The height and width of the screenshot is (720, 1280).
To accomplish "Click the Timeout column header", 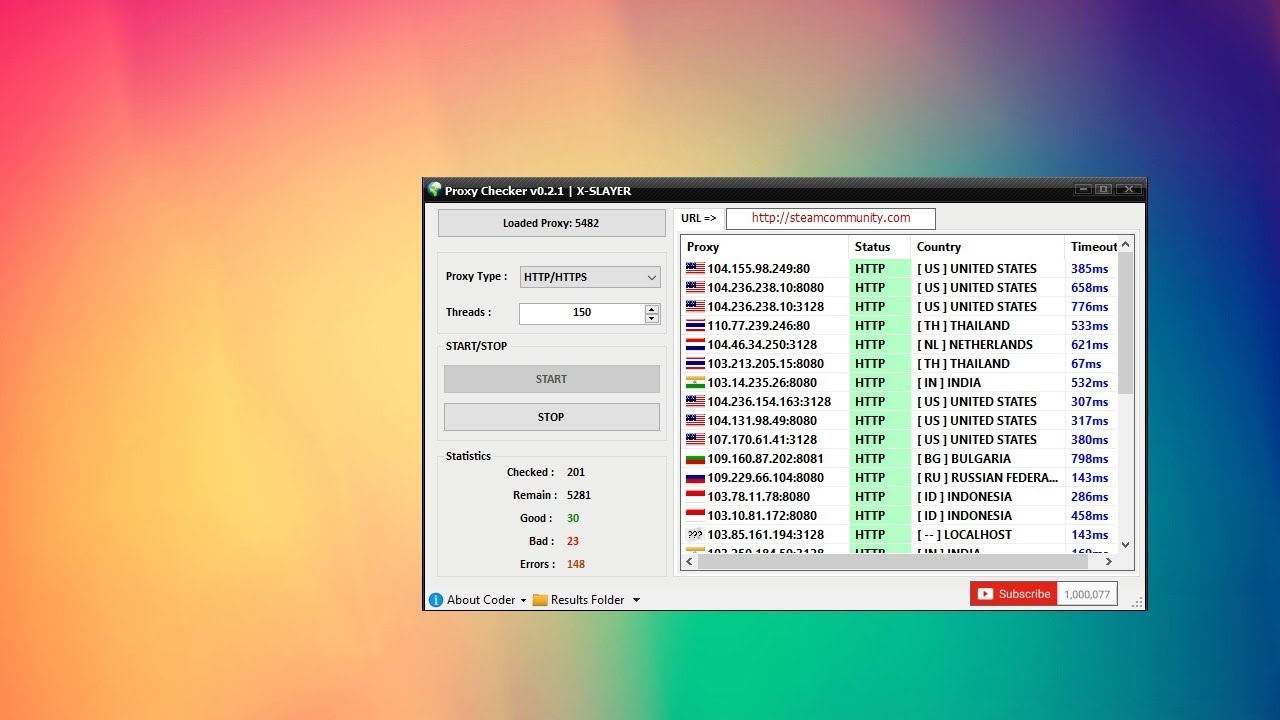I will point(1091,247).
